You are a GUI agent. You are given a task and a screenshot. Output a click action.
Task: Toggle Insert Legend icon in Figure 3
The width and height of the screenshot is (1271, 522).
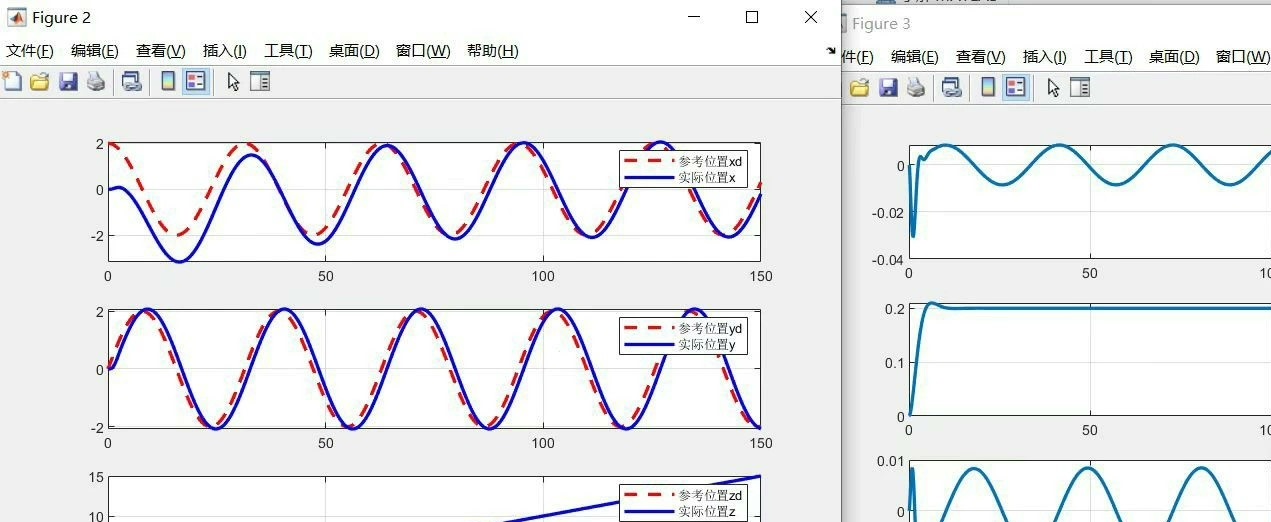click(x=1015, y=88)
